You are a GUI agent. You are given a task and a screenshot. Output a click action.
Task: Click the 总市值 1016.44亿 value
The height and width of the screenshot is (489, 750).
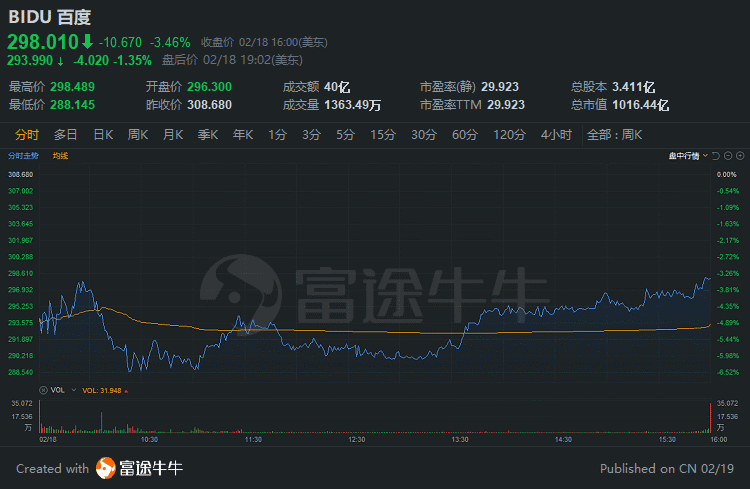tap(640, 105)
